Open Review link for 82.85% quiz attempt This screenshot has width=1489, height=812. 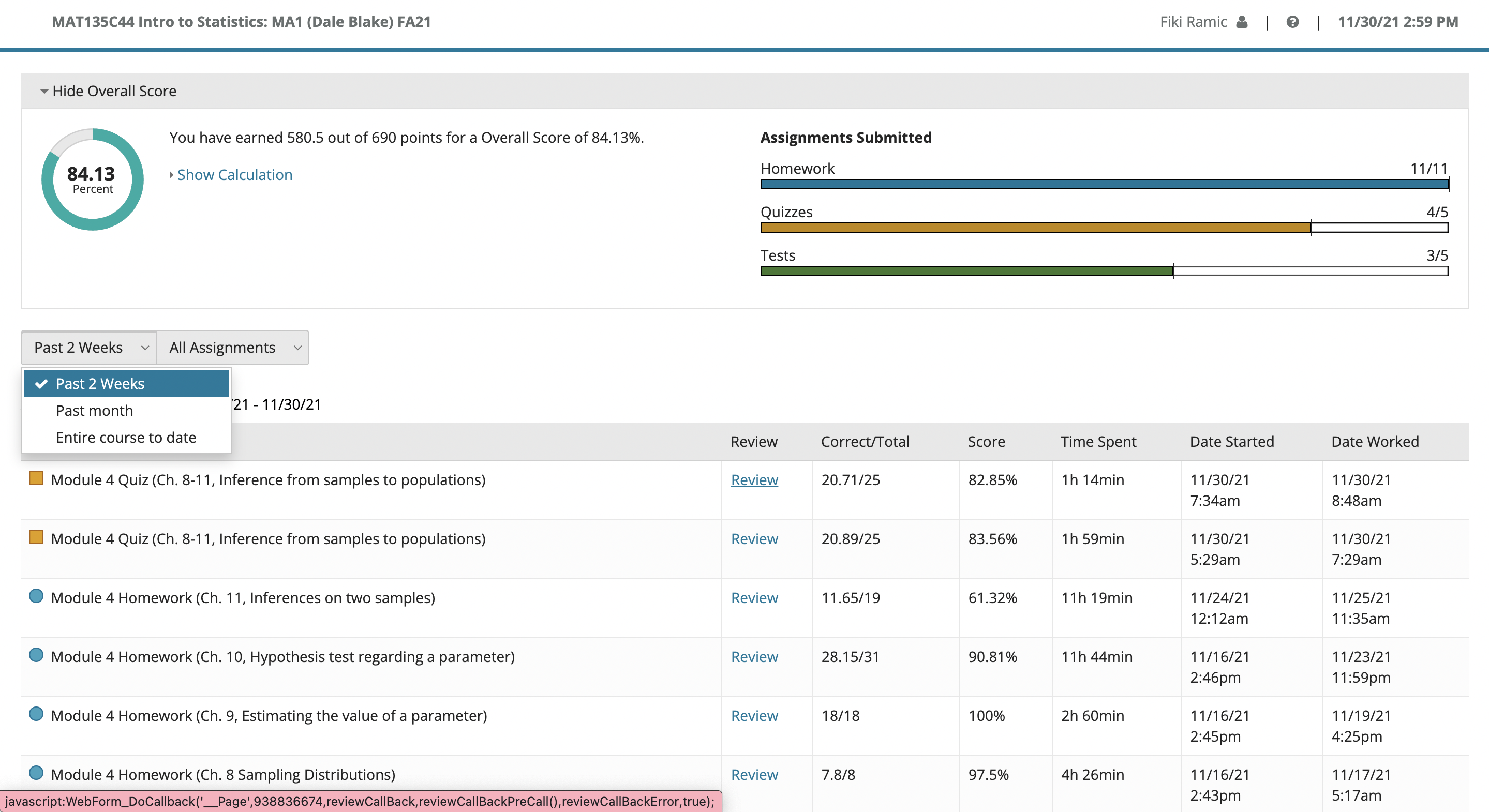coord(754,479)
